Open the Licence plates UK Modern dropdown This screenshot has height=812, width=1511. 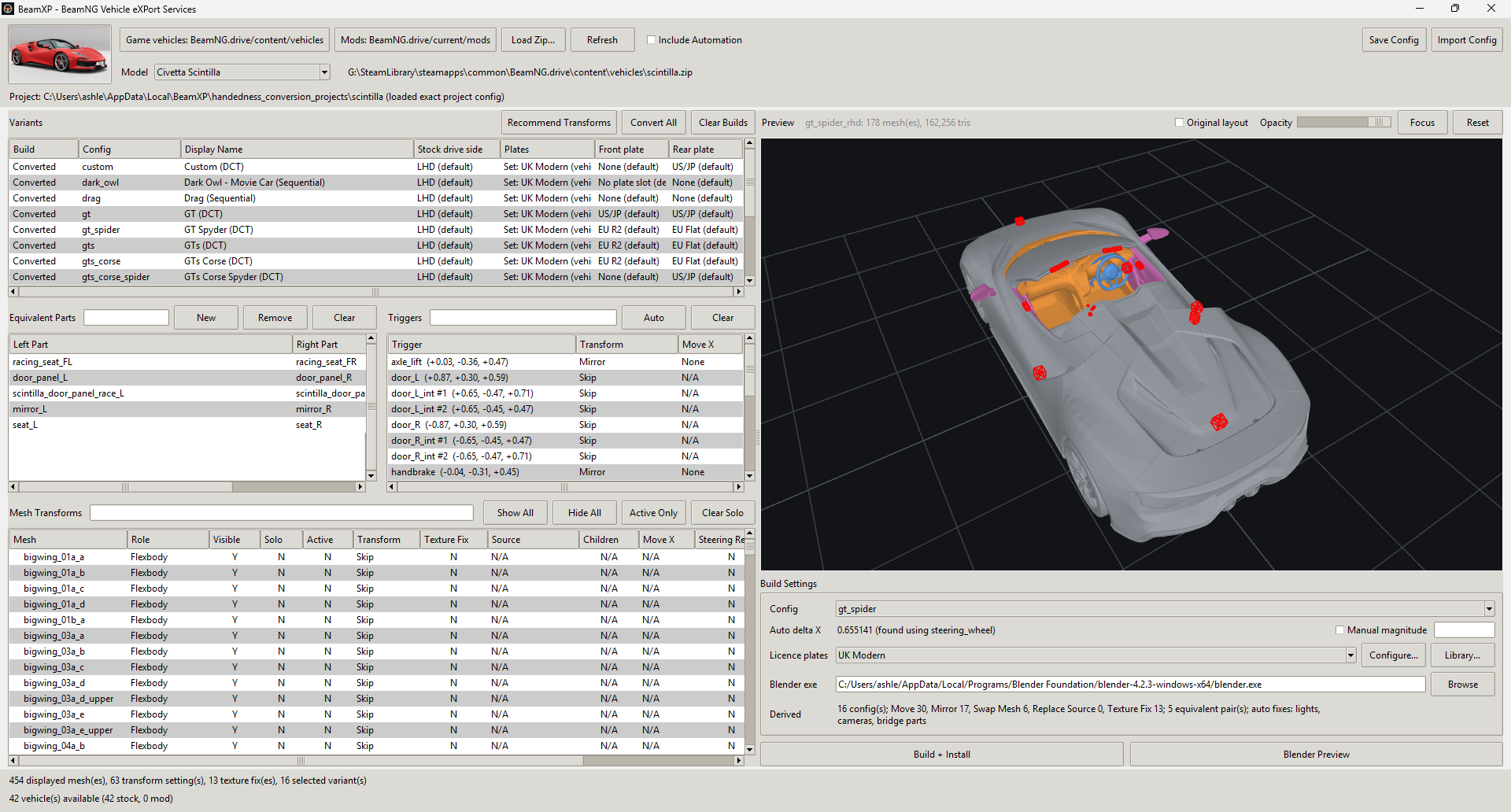pyautogui.click(x=1350, y=655)
